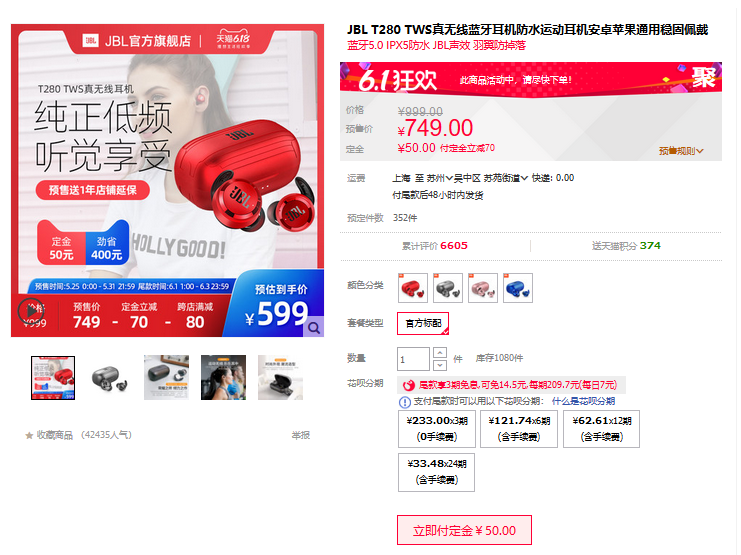Select the ¥62.61x12期 installment option
Image resolution: width=741 pixels, height=555 pixels.
pyautogui.click(x=601, y=429)
